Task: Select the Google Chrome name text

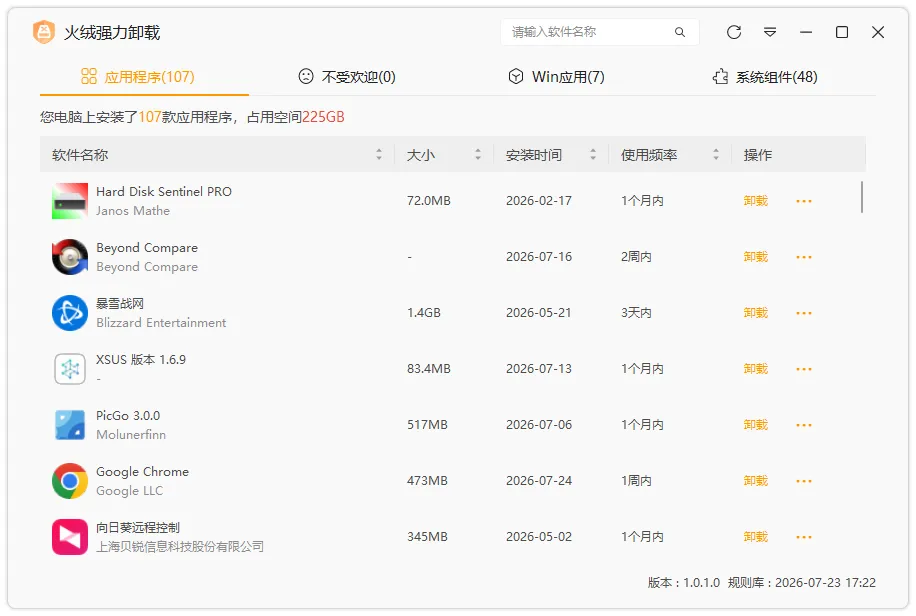Action: [142, 472]
